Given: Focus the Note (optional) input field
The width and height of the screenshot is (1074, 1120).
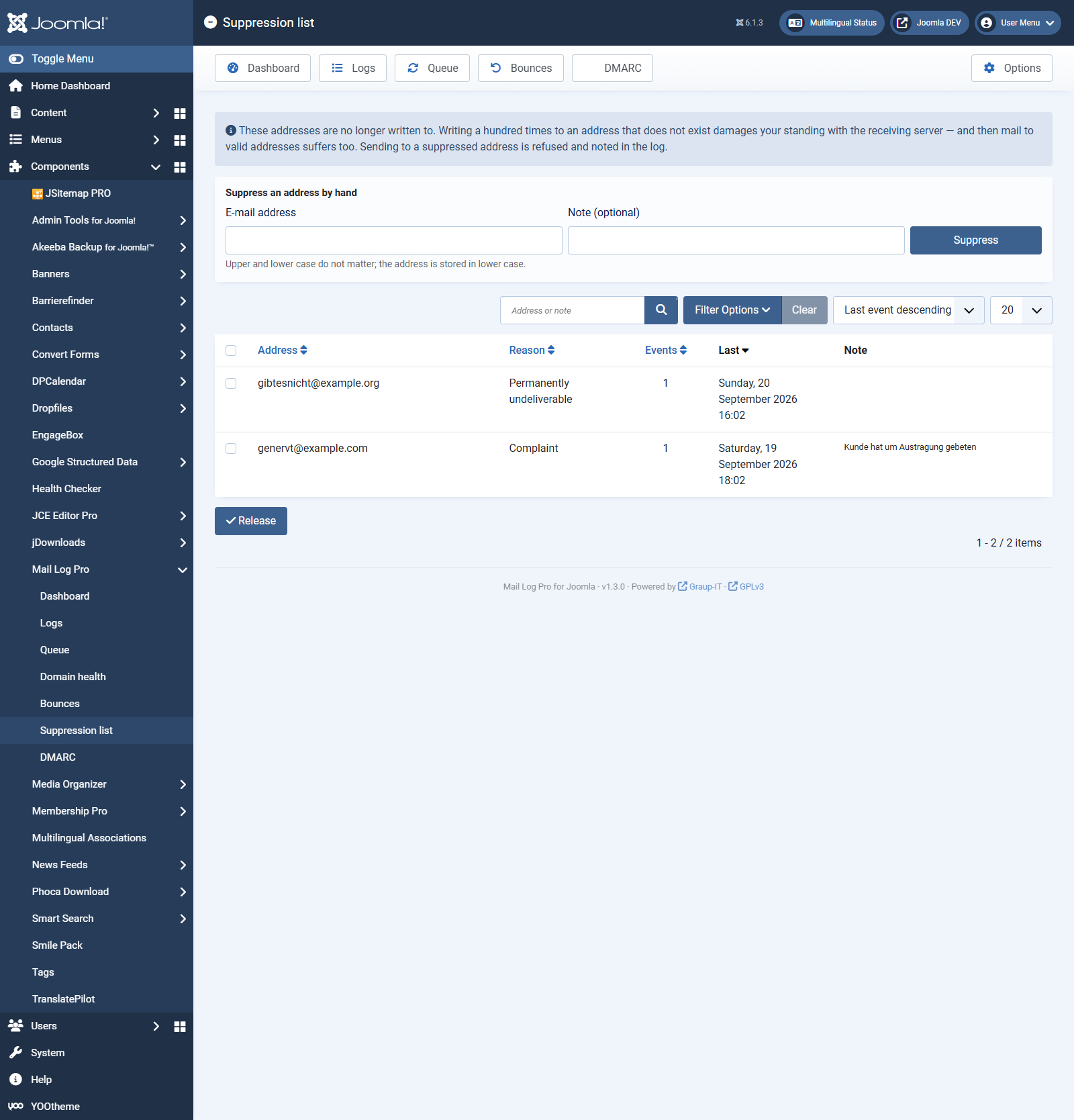Looking at the screenshot, I should coord(736,240).
